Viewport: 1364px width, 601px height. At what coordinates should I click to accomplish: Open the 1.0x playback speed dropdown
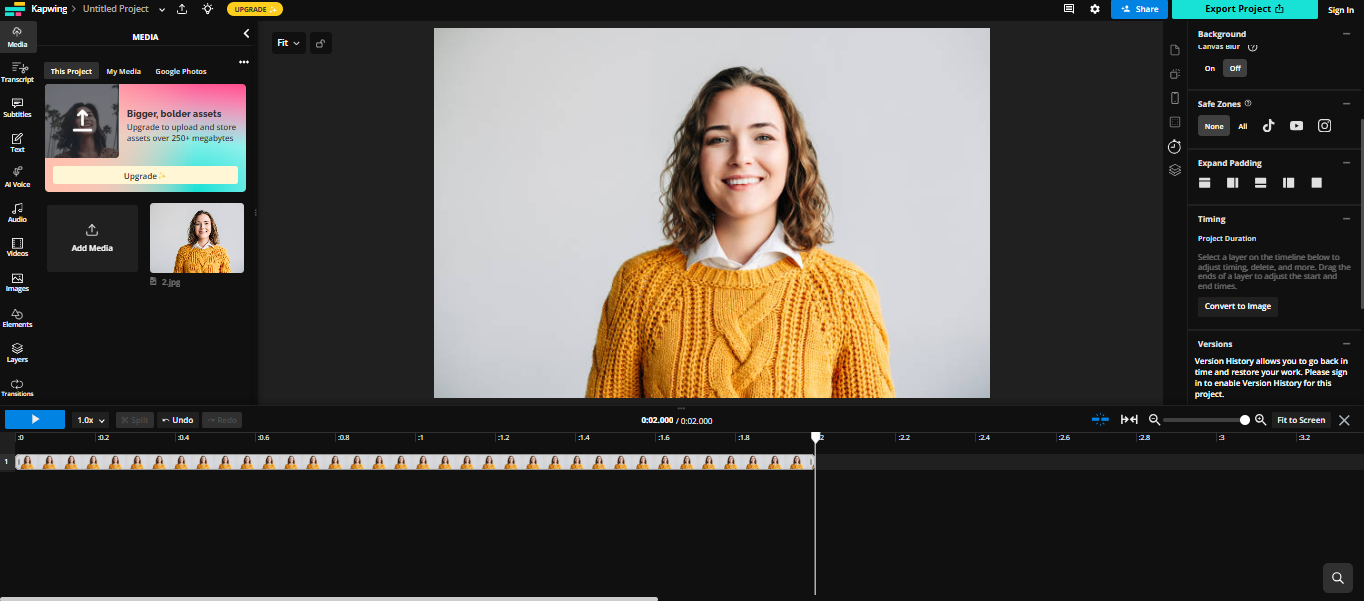tap(92, 420)
